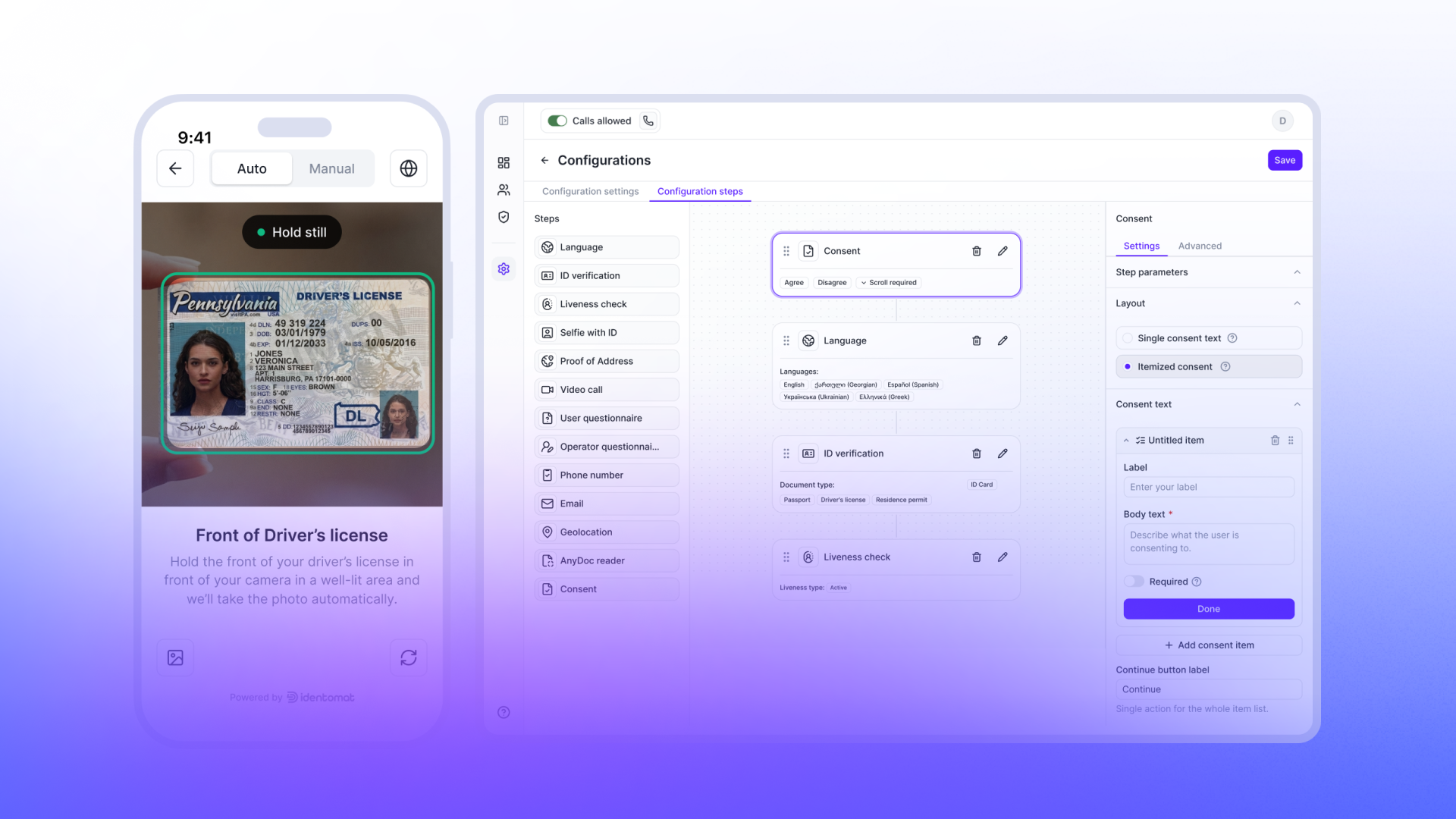This screenshot has height=819, width=1456.
Task: Open dashboard grid icon in sidebar
Action: [x=504, y=163]
